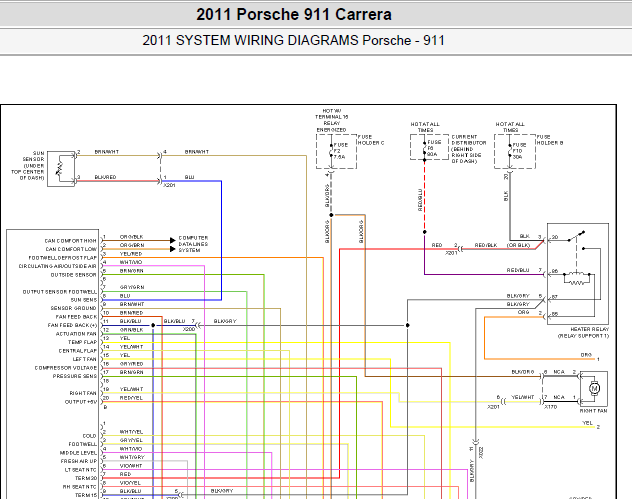
Task: Click the '(OR BLK)' note near the heater relay
Action: click(x=518, y=245)
